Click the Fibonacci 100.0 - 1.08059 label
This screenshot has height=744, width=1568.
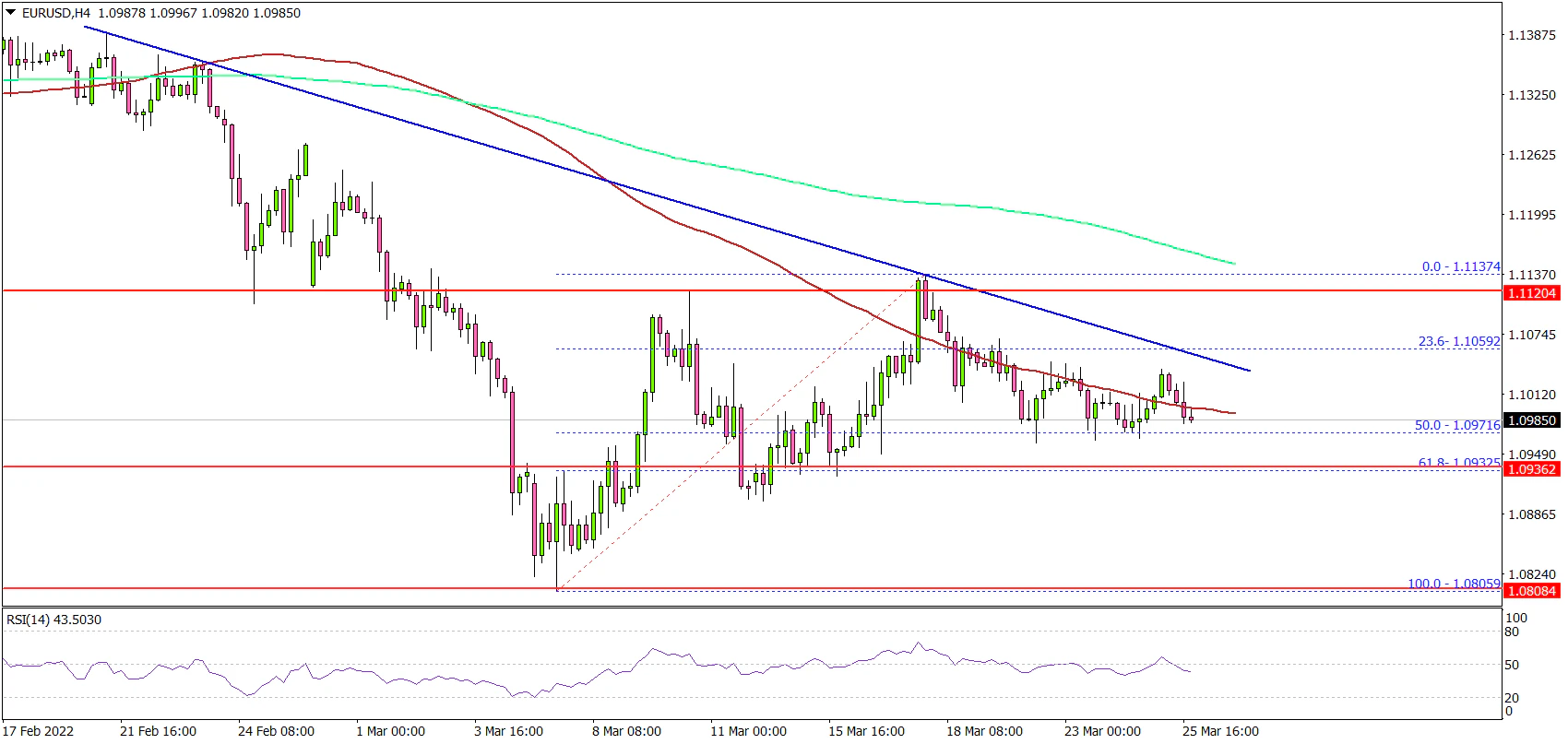(1454, 583)
